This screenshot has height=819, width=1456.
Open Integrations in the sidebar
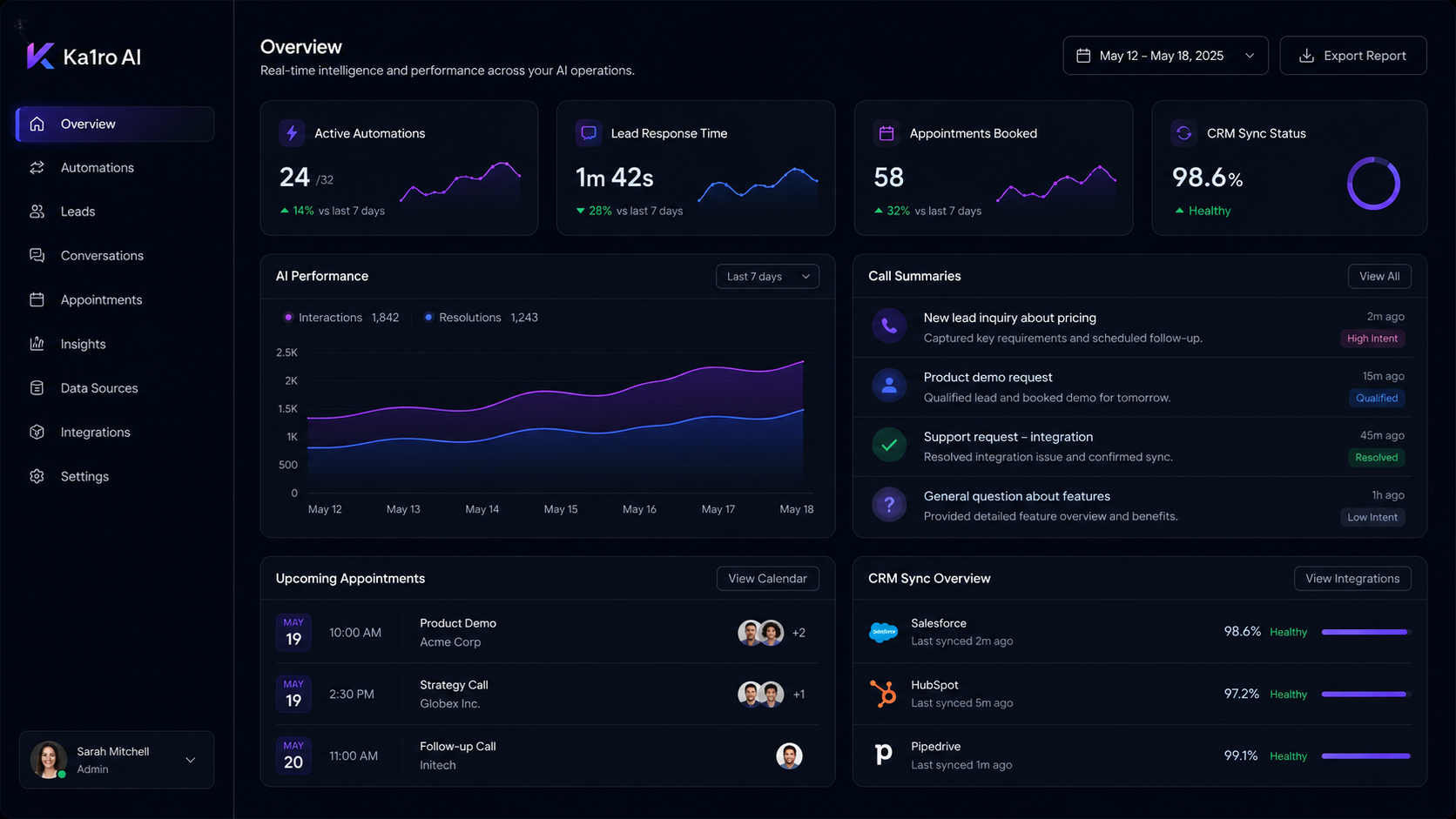coord(115,432)
